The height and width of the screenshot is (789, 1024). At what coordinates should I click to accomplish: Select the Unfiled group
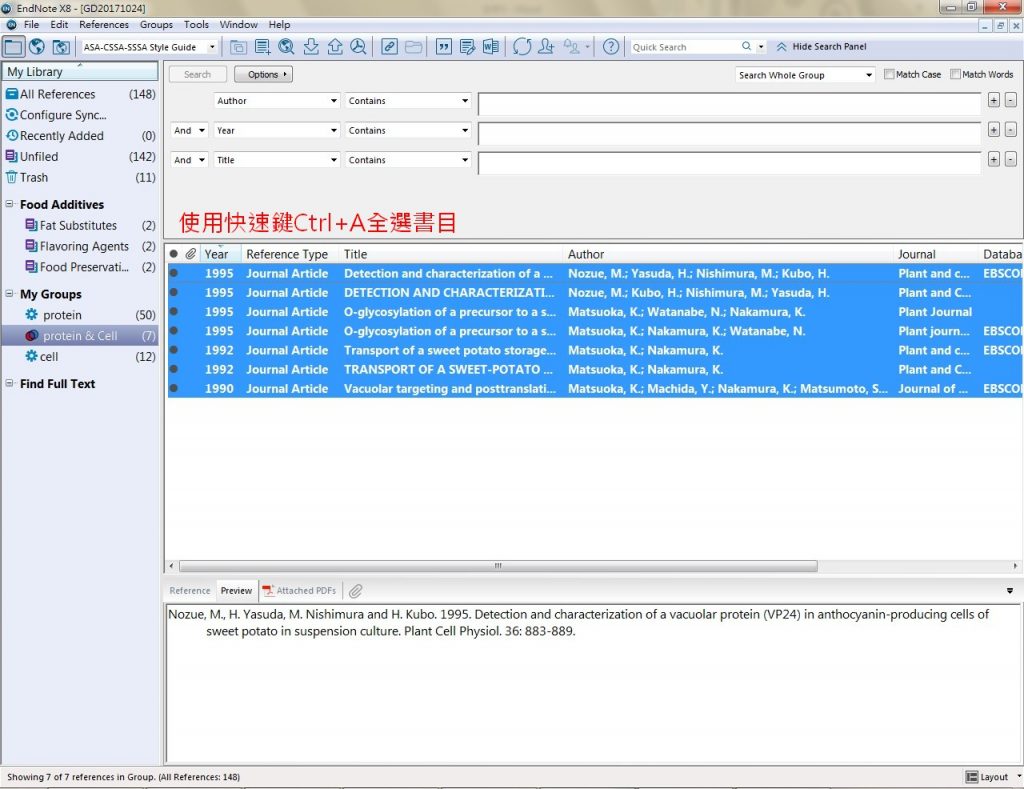point(80,157)
